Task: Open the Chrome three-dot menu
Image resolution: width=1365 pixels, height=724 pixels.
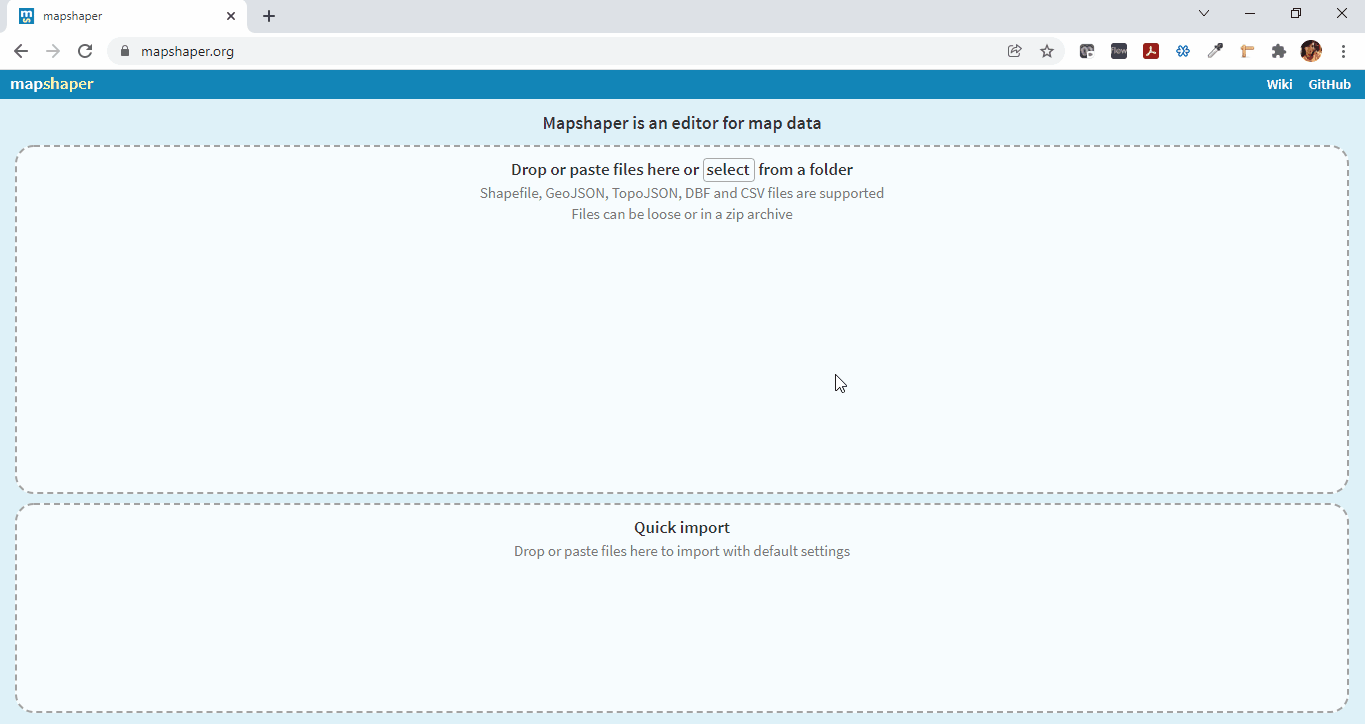Action: click(1343, 51)
